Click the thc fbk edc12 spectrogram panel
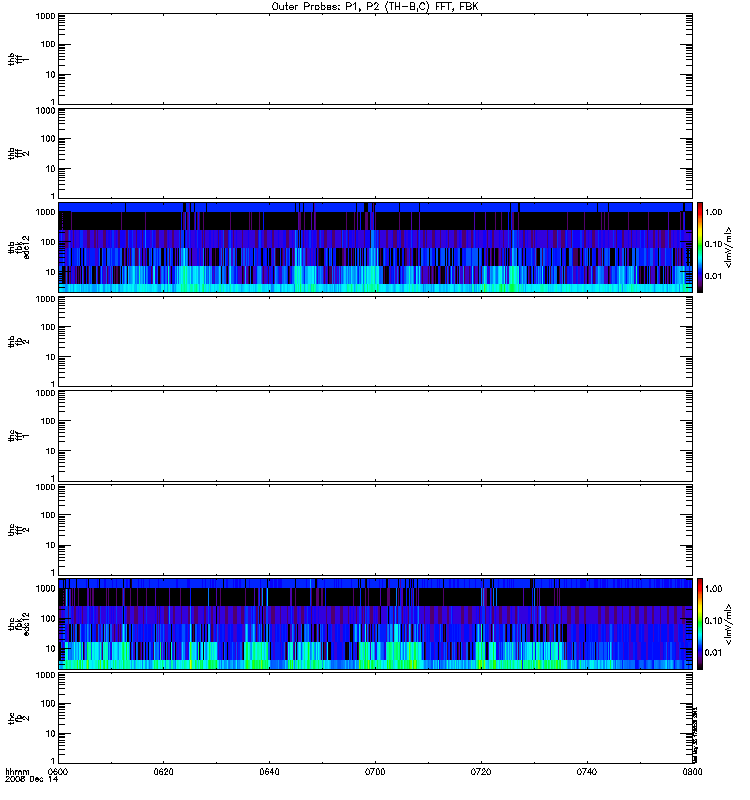Screen dimensions: 750x800 tap(375, 624)
